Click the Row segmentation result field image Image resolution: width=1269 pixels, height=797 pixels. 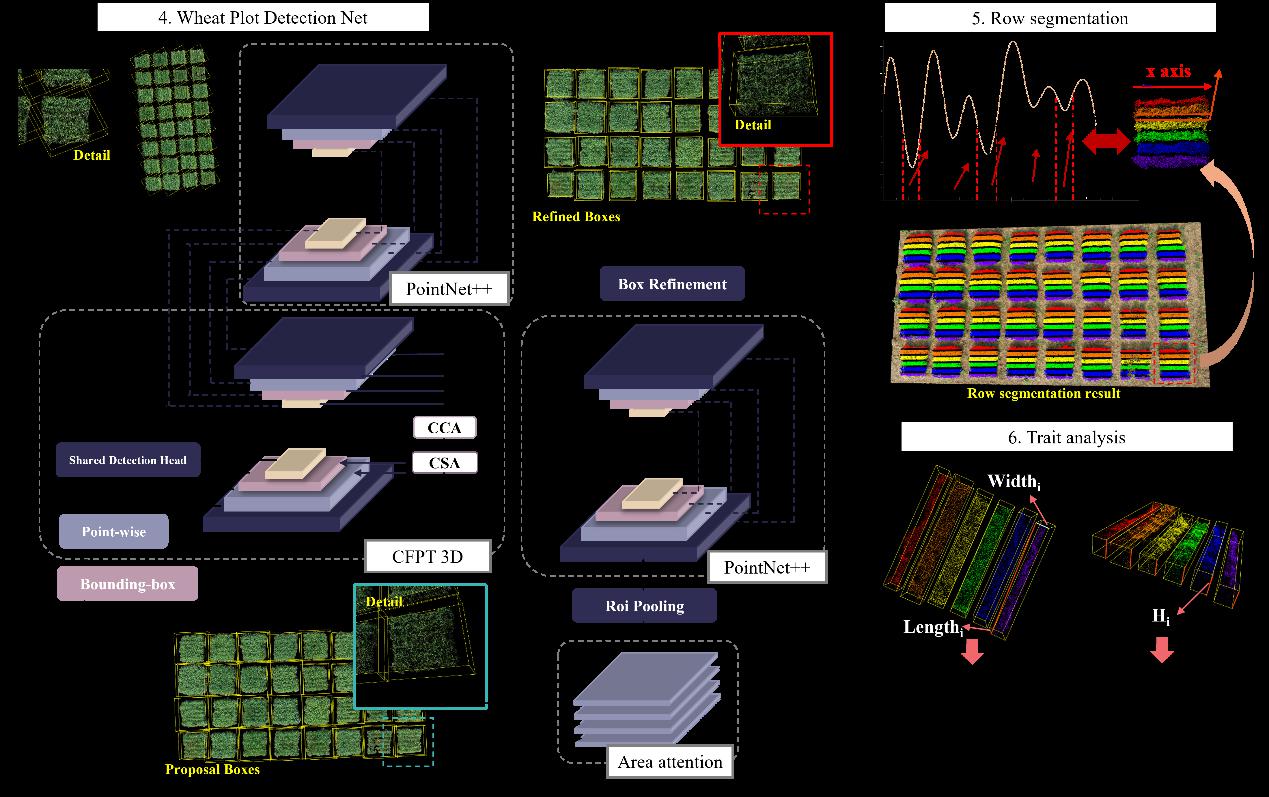pos(1047,305)
